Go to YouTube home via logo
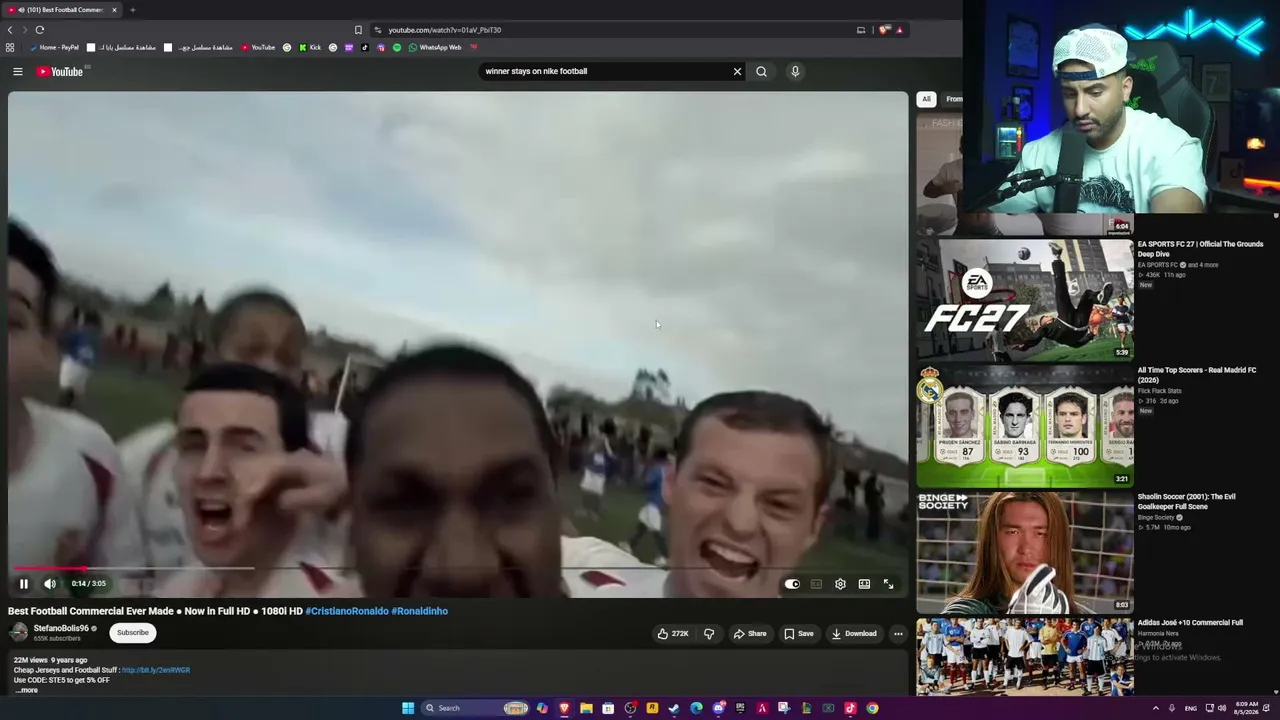Viewport: 1280px width, 720px height. (x=60, y=71)
